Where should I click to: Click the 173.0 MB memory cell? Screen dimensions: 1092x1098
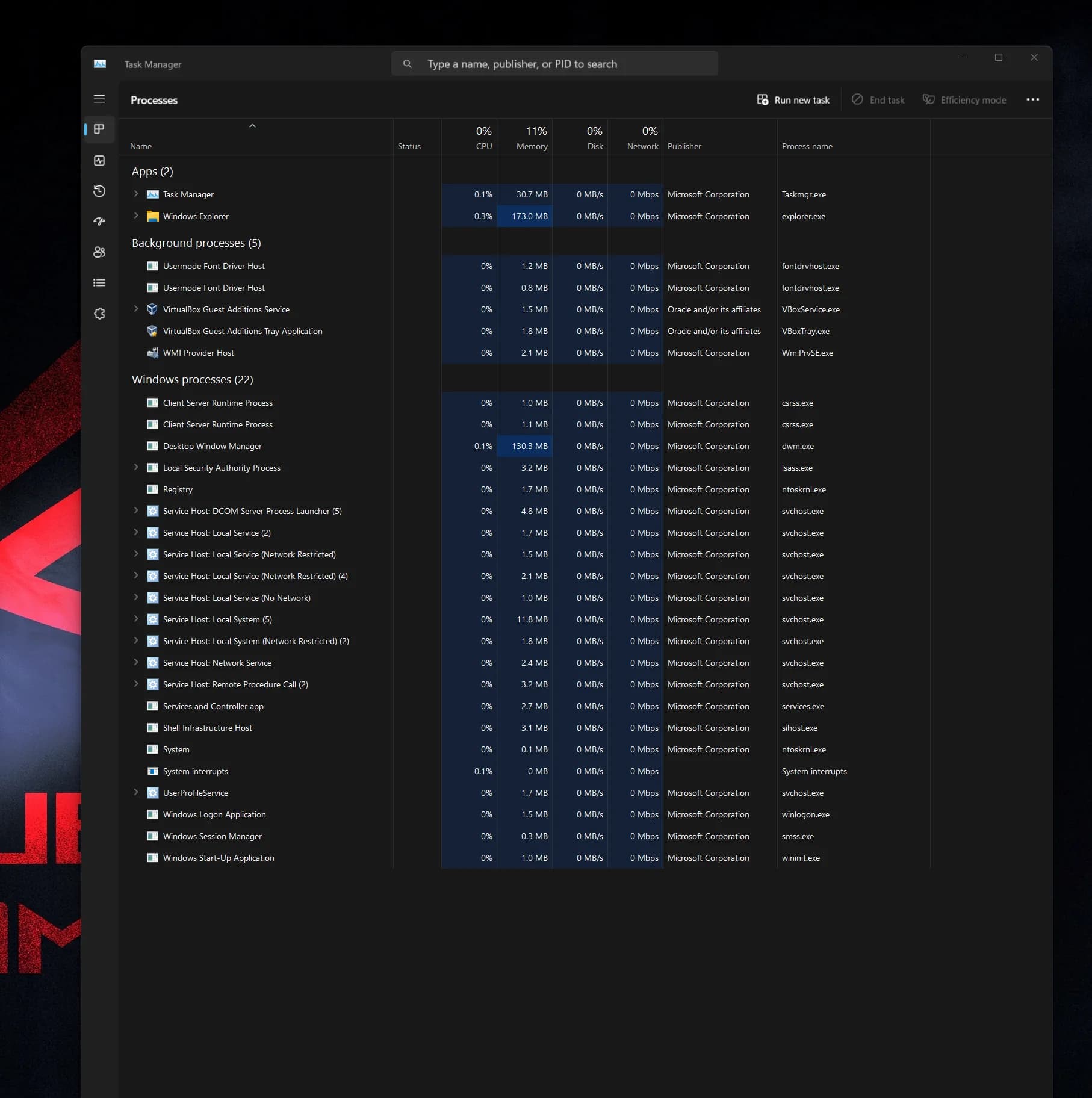(524, 216)
